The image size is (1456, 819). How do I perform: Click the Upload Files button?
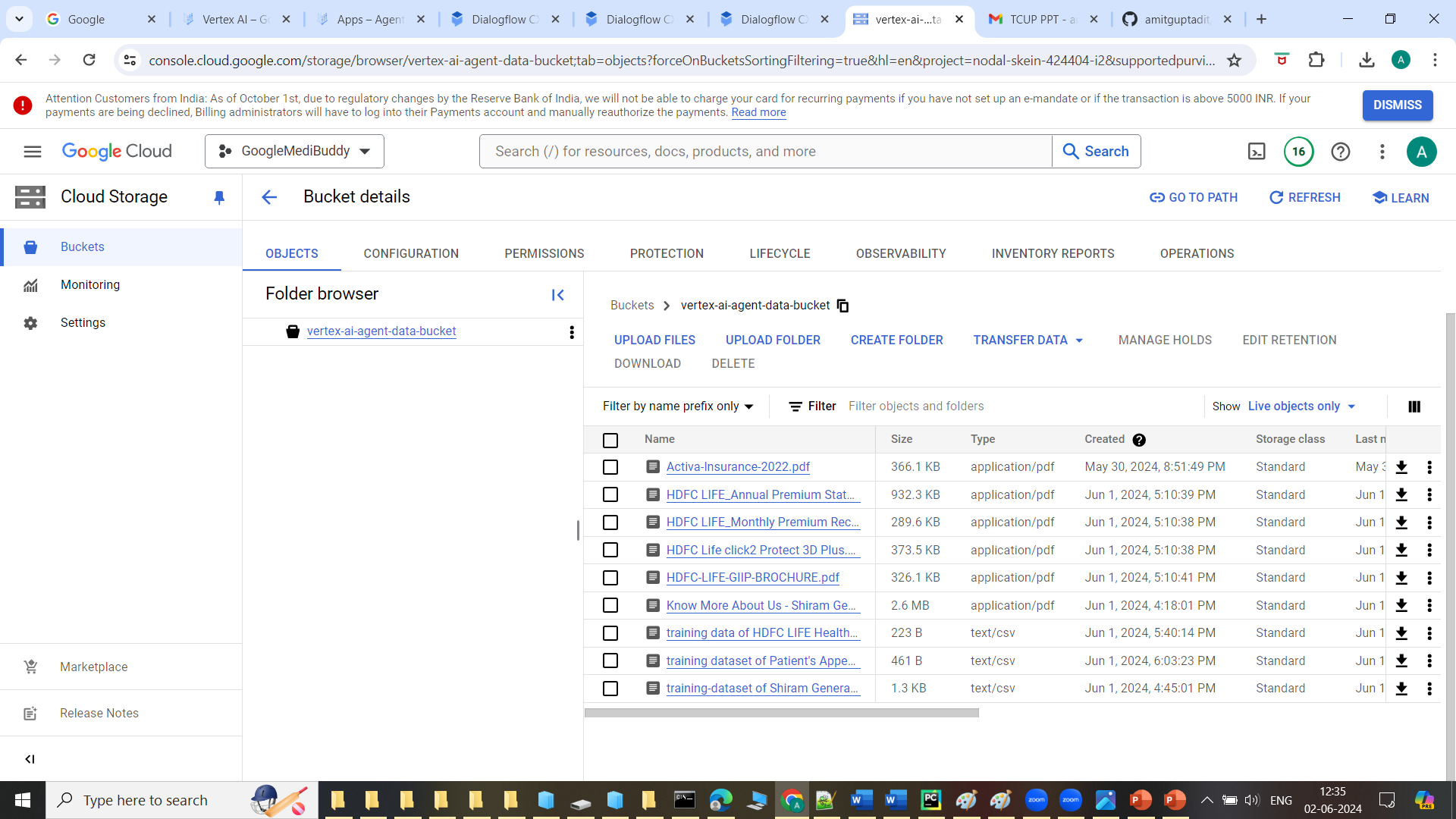[654, 340]
